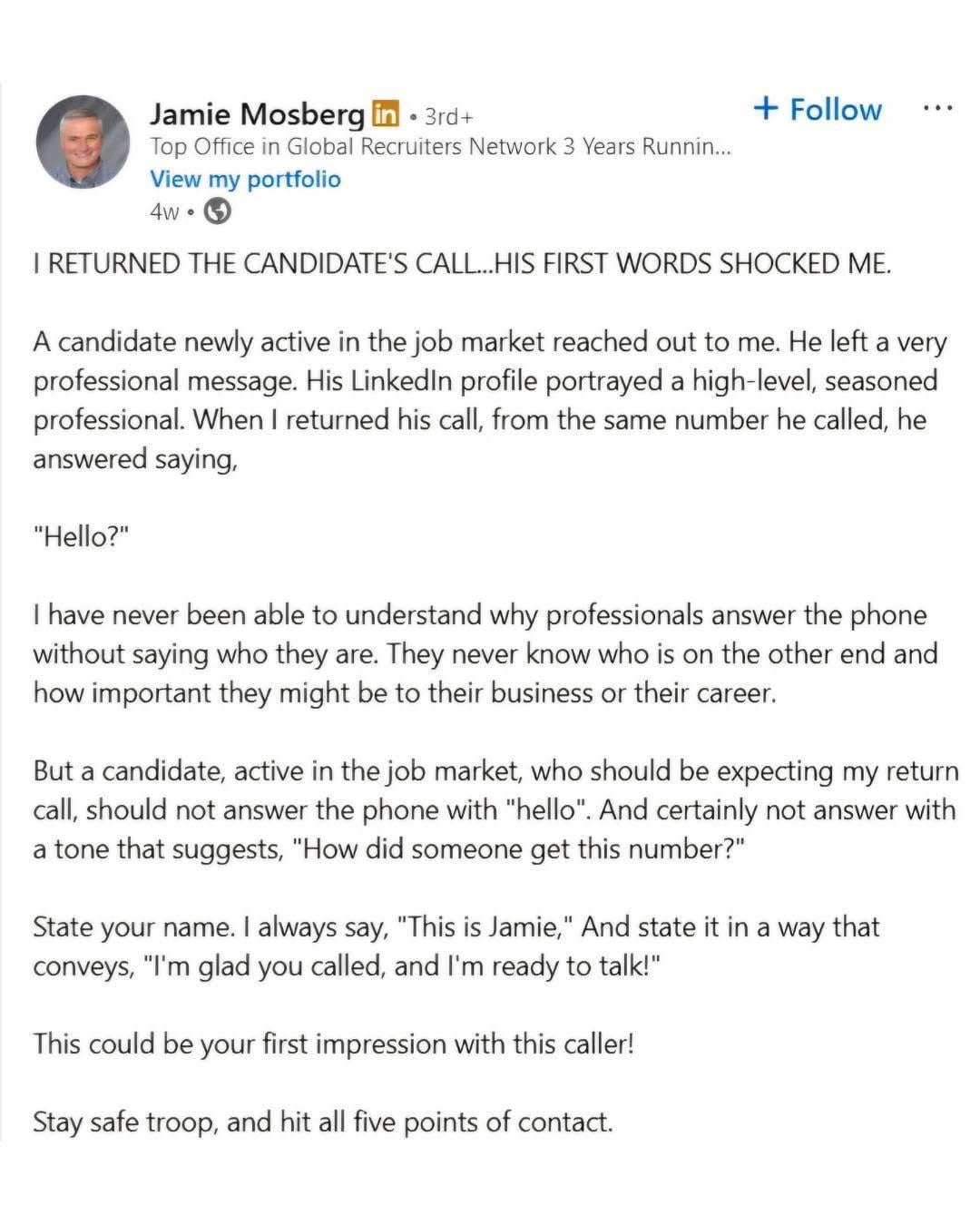The width and height of the screenshot is (980, 1225).
Task: Open the Top Office recruiter headline text
Action: [426, 146]
